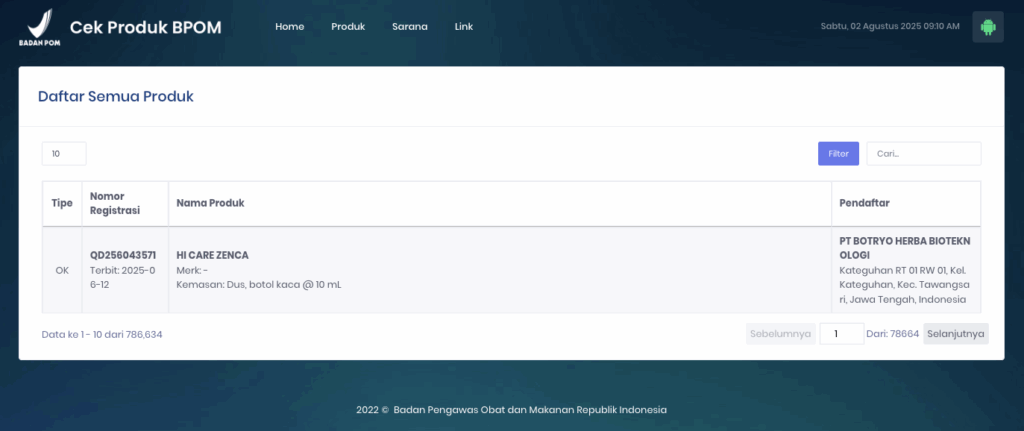
Task: Open the Android app icon button
Action: coord(987,27)
